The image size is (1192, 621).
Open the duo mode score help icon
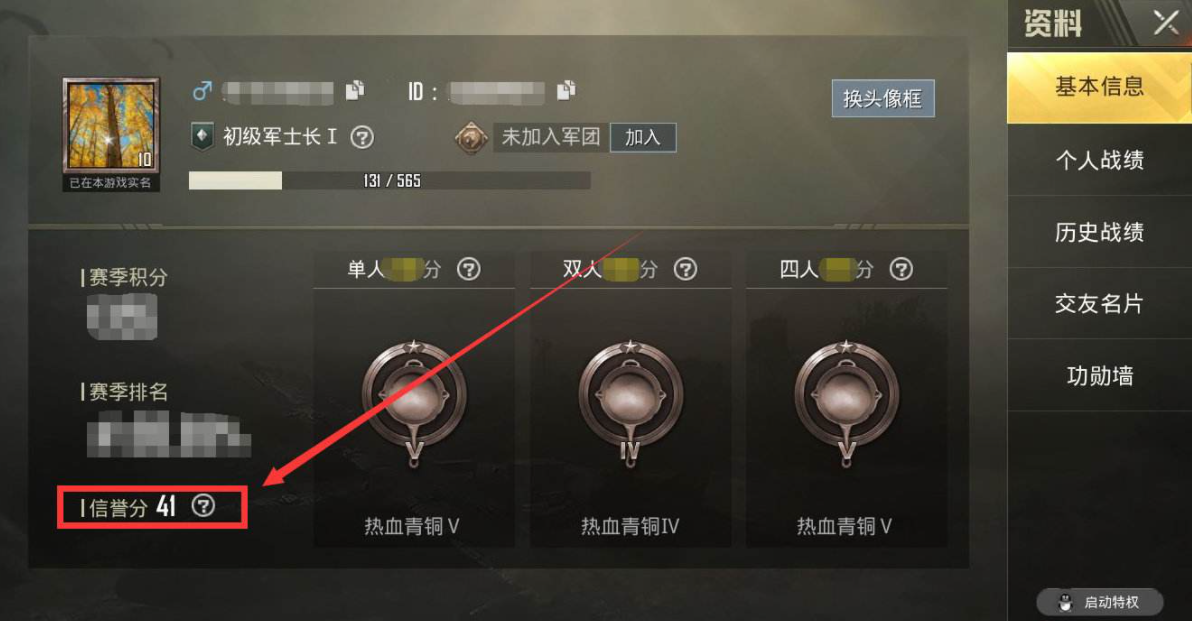coord(685,269)
